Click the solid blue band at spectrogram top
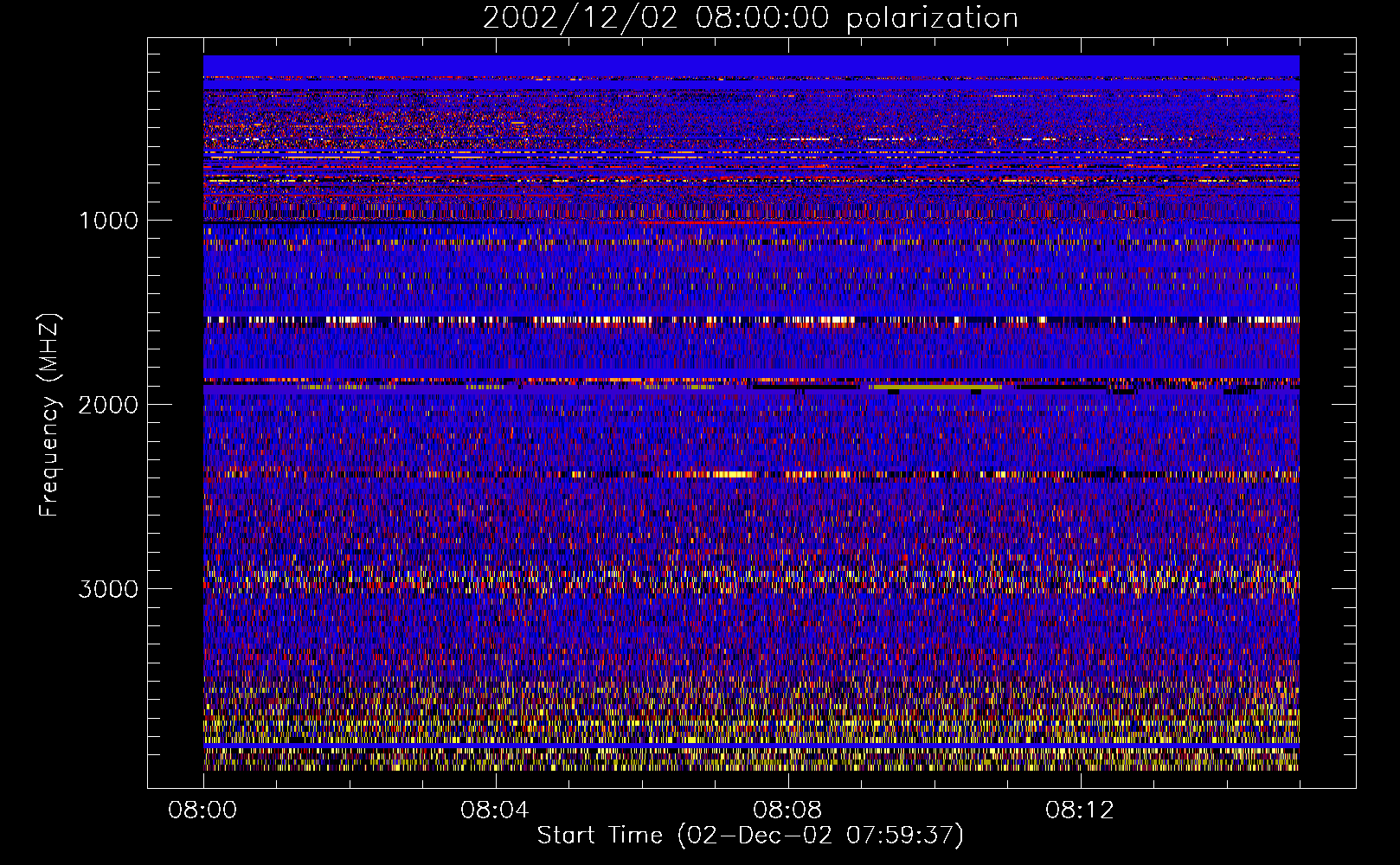This screenshot has height=865, width=1400. (x=751, y=66)
